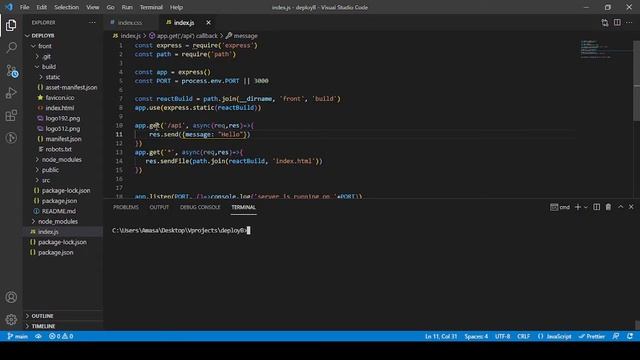Screen dimensions: 640x360
Task: Expand the Outline section
Action: click(62, 316)
